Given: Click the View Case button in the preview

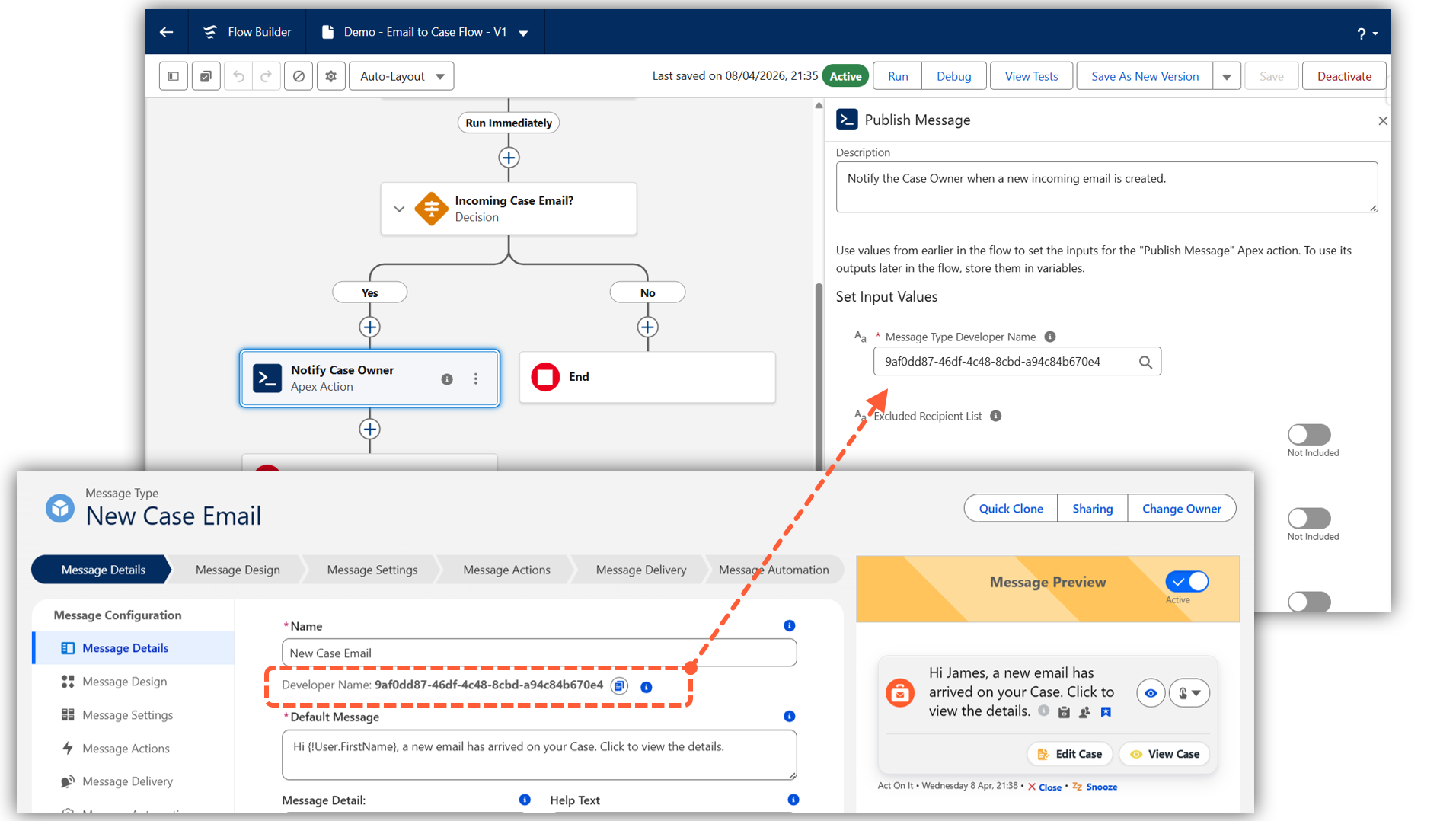Looking at the screenshot, I should [x=1164, y=753].
